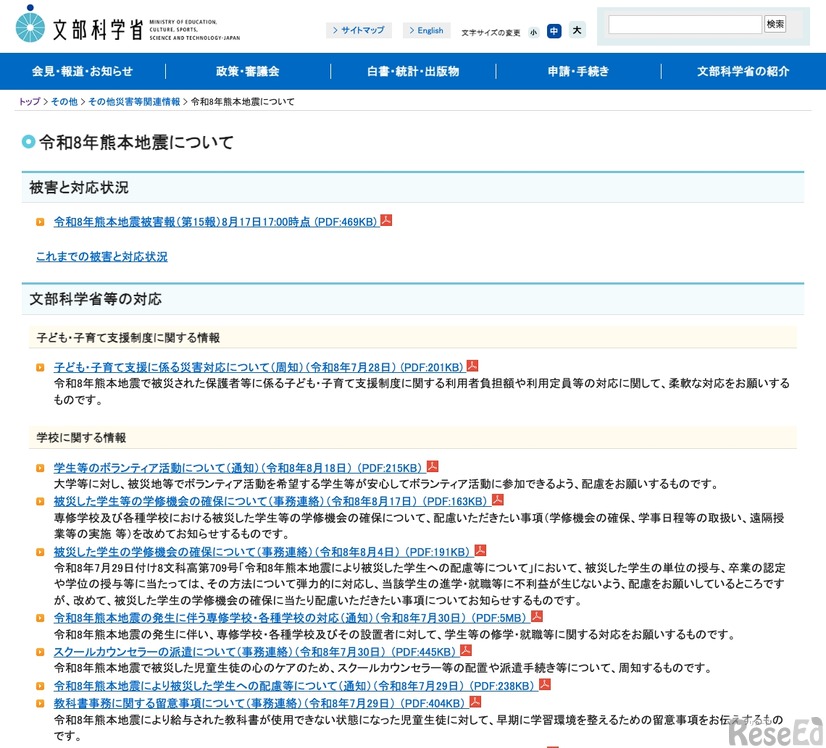Click the page title 令和8年熊本地震について
Image resolution: width=826 pixels, height=748 pixels.
click(136, 142)
